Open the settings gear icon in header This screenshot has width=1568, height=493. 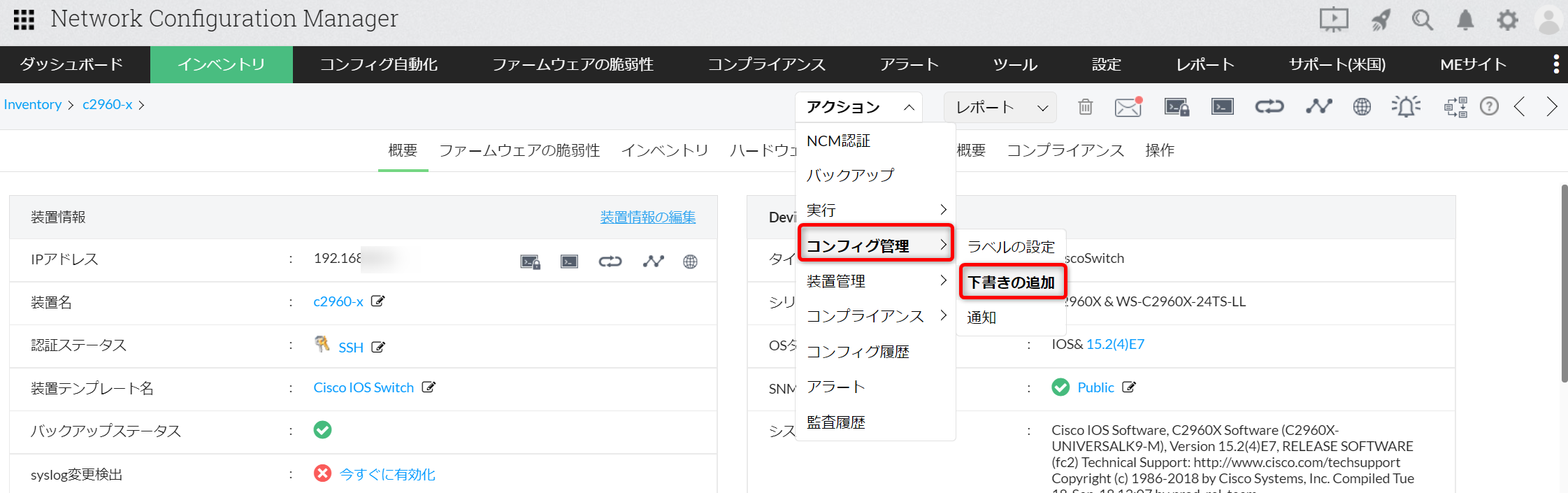click(x=1507, y=20)
